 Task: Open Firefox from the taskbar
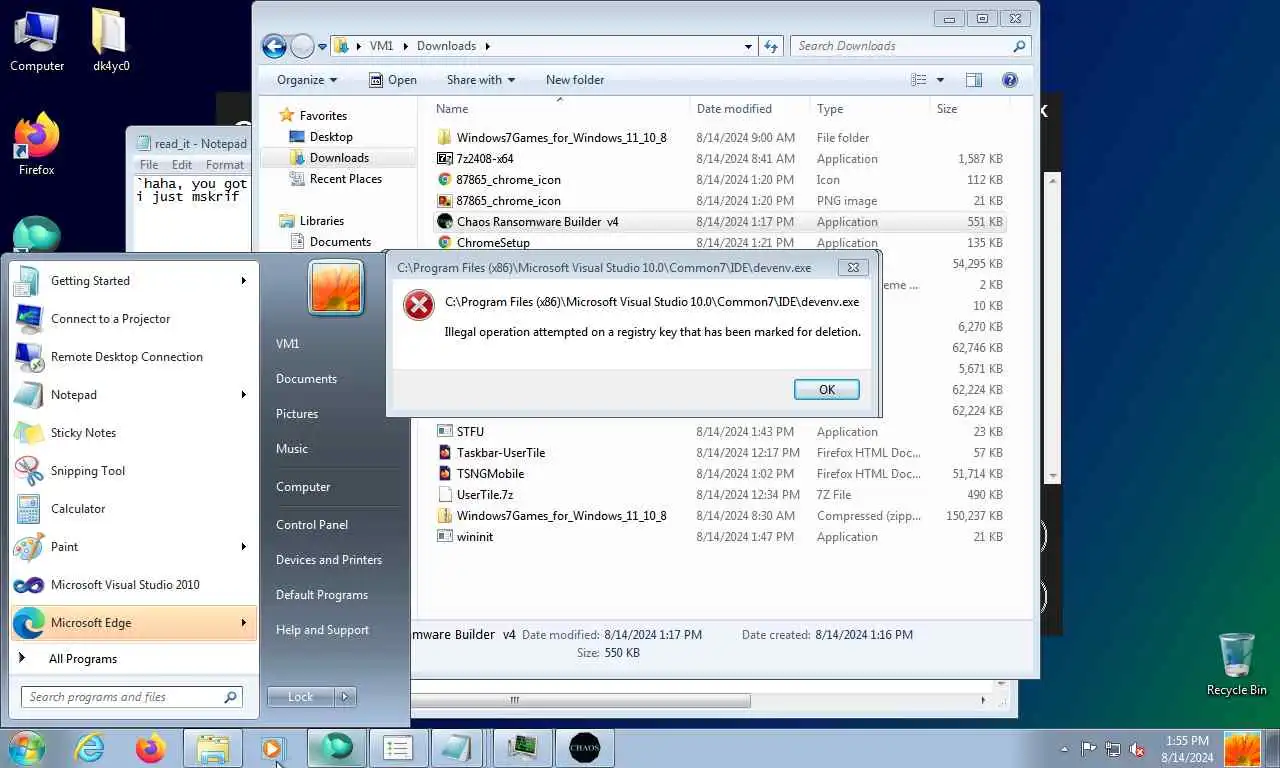click(x=151, y=747)
